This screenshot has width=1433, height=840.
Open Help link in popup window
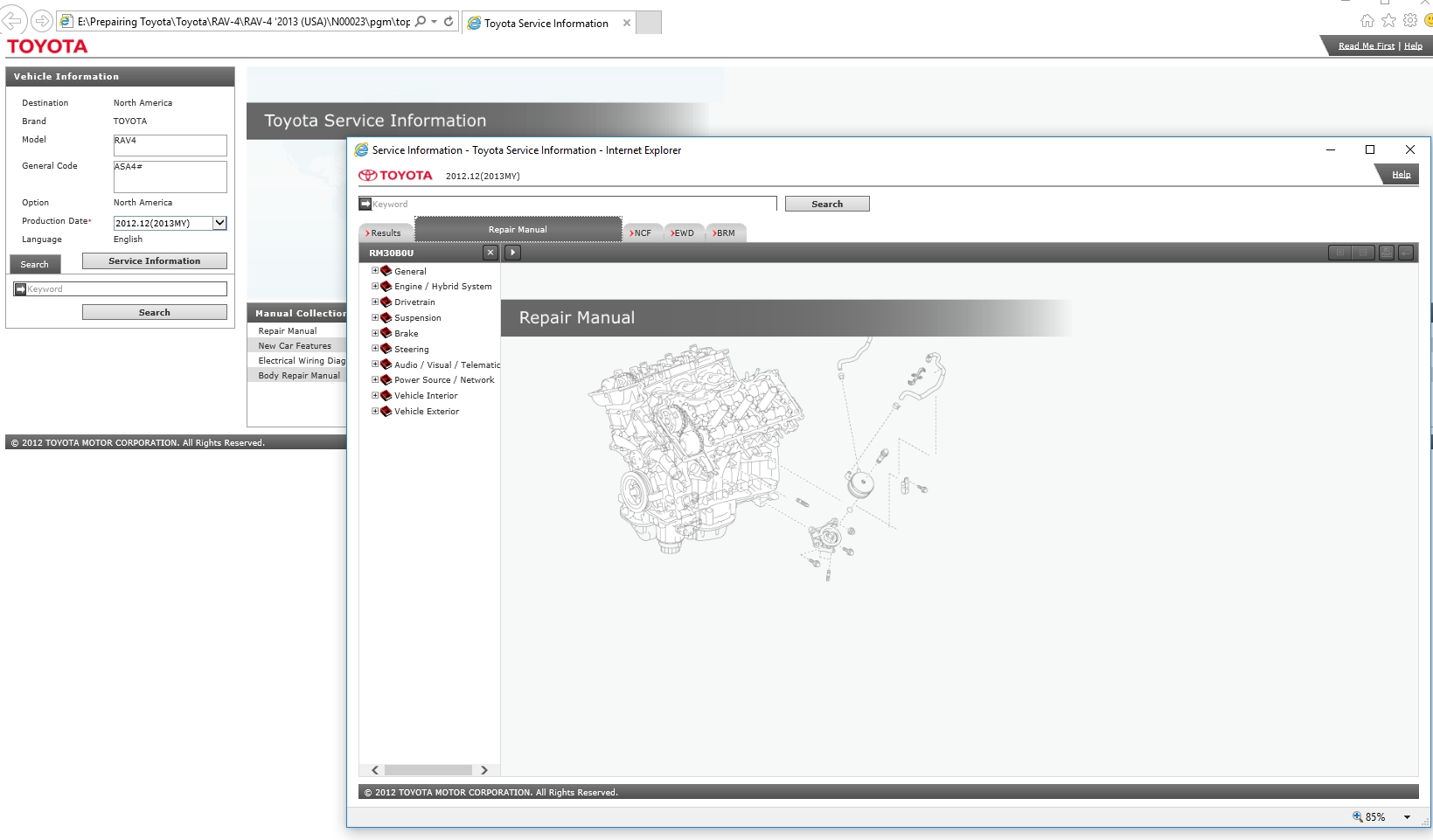[1401, 175]
